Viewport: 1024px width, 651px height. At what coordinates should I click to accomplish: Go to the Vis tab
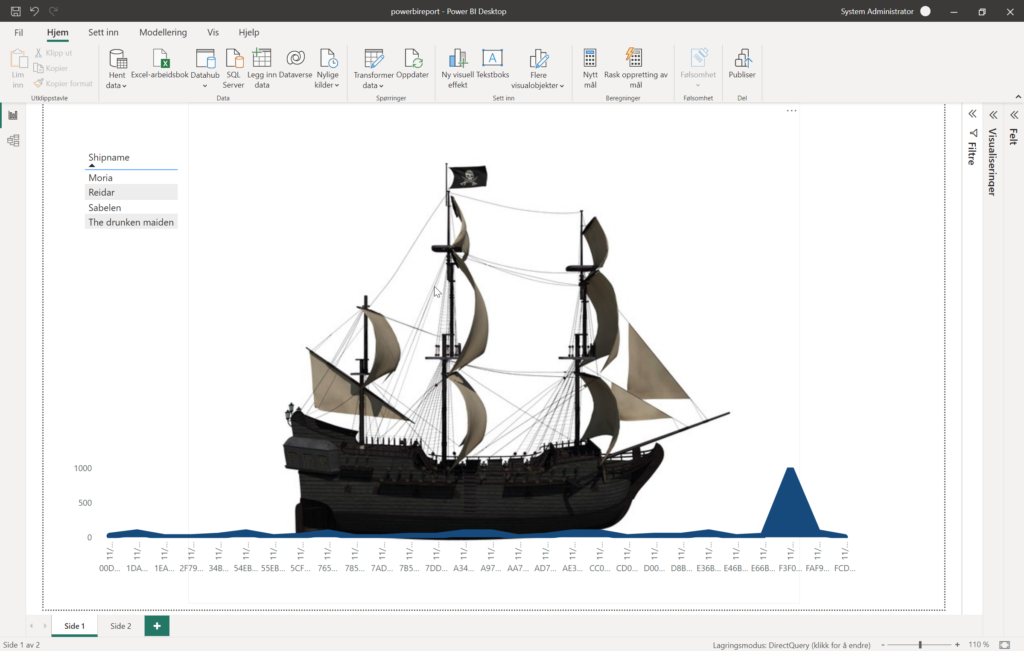click(x=213, y=32)
